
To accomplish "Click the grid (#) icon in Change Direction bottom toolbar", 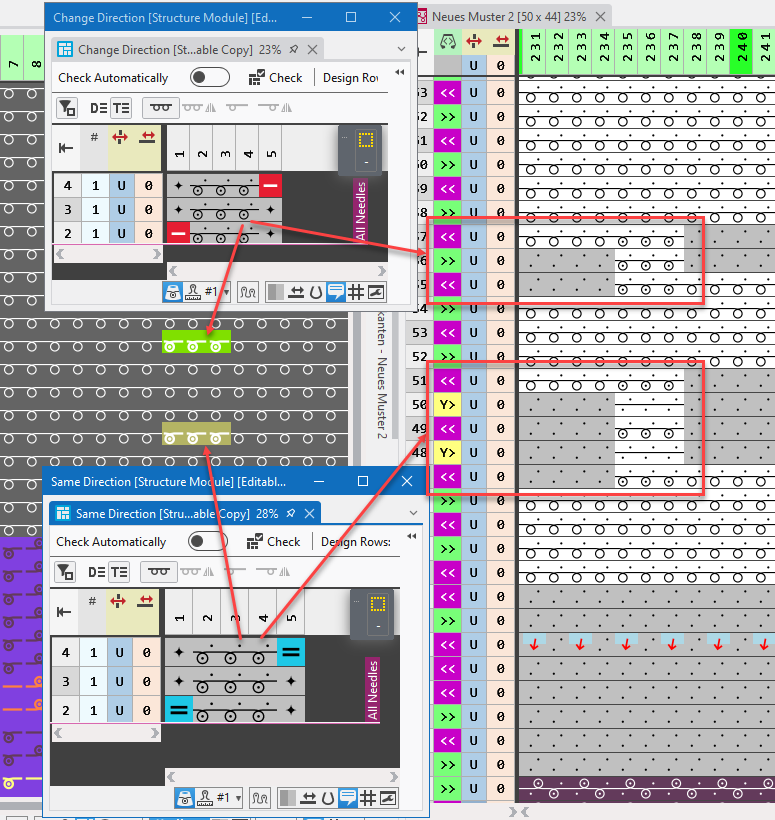I will [355, 292].
